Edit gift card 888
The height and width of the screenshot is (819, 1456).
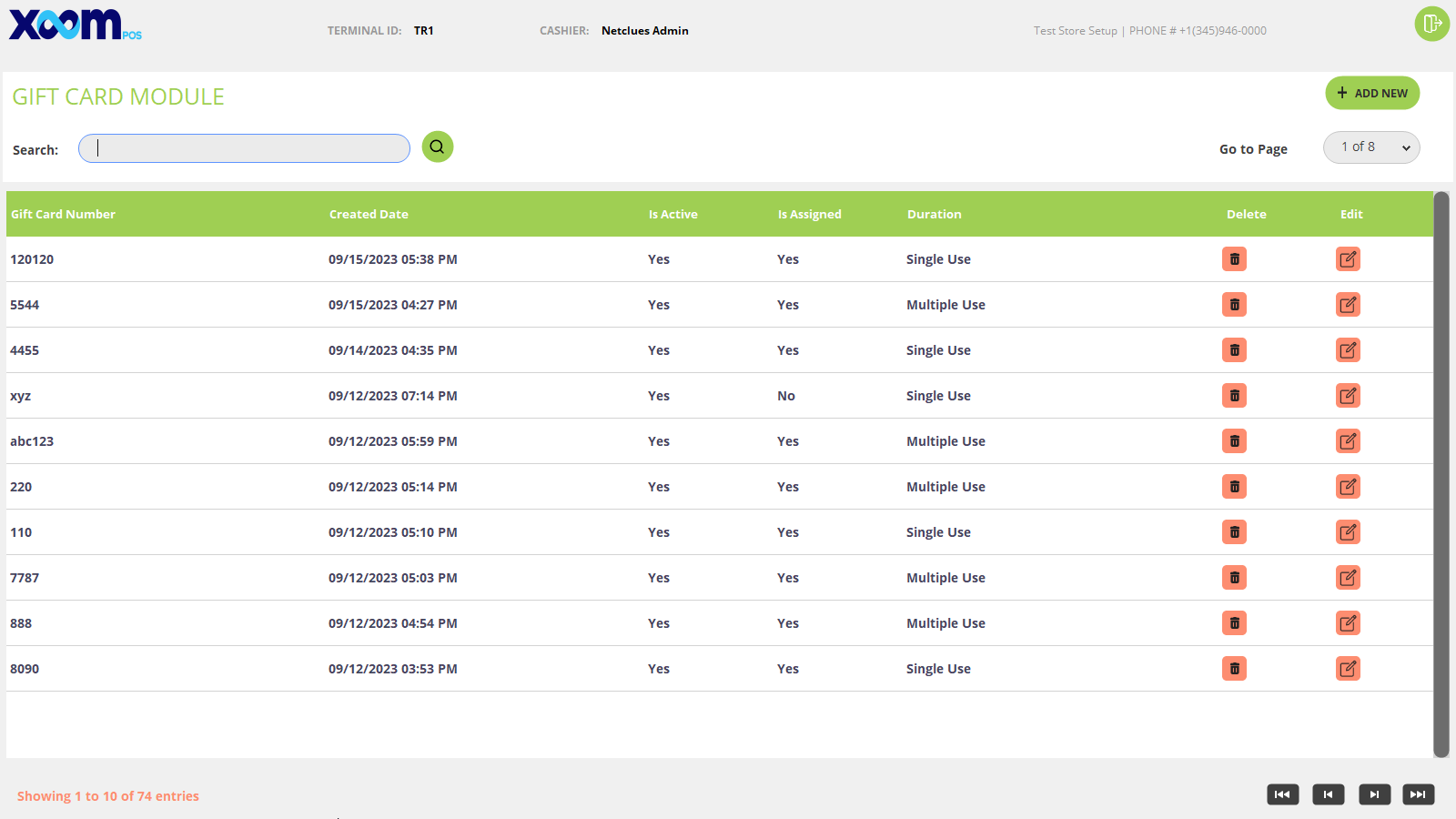(1348, 623)
